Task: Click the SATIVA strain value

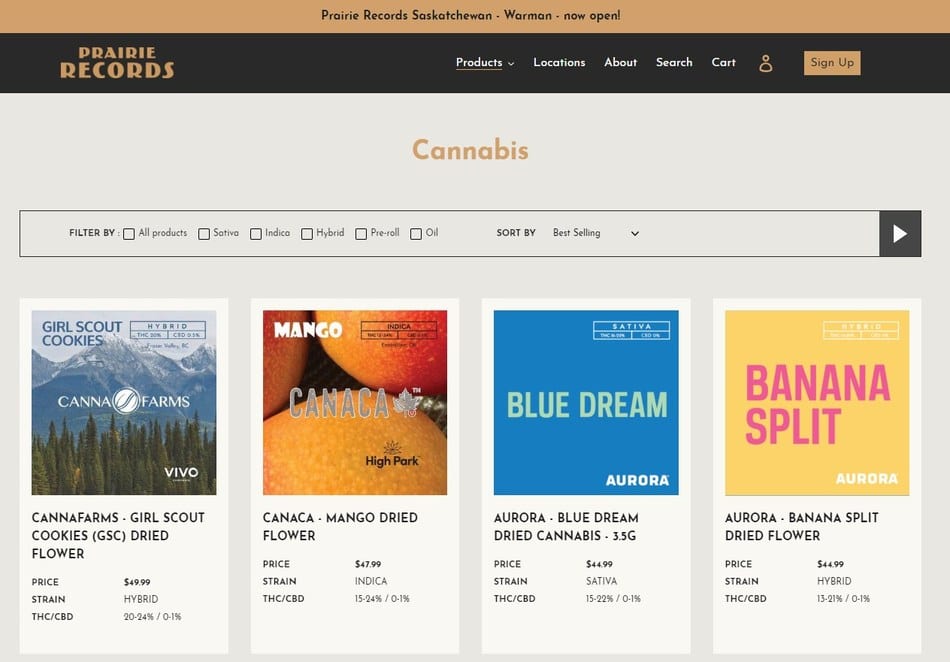Action: (602, 581)
